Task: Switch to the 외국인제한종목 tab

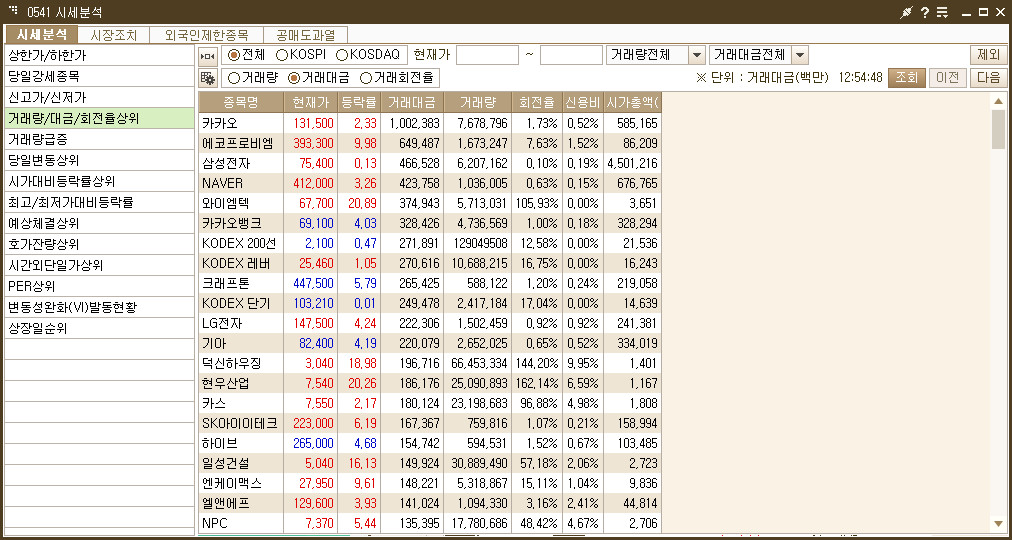Action: (x=207, y=35)
